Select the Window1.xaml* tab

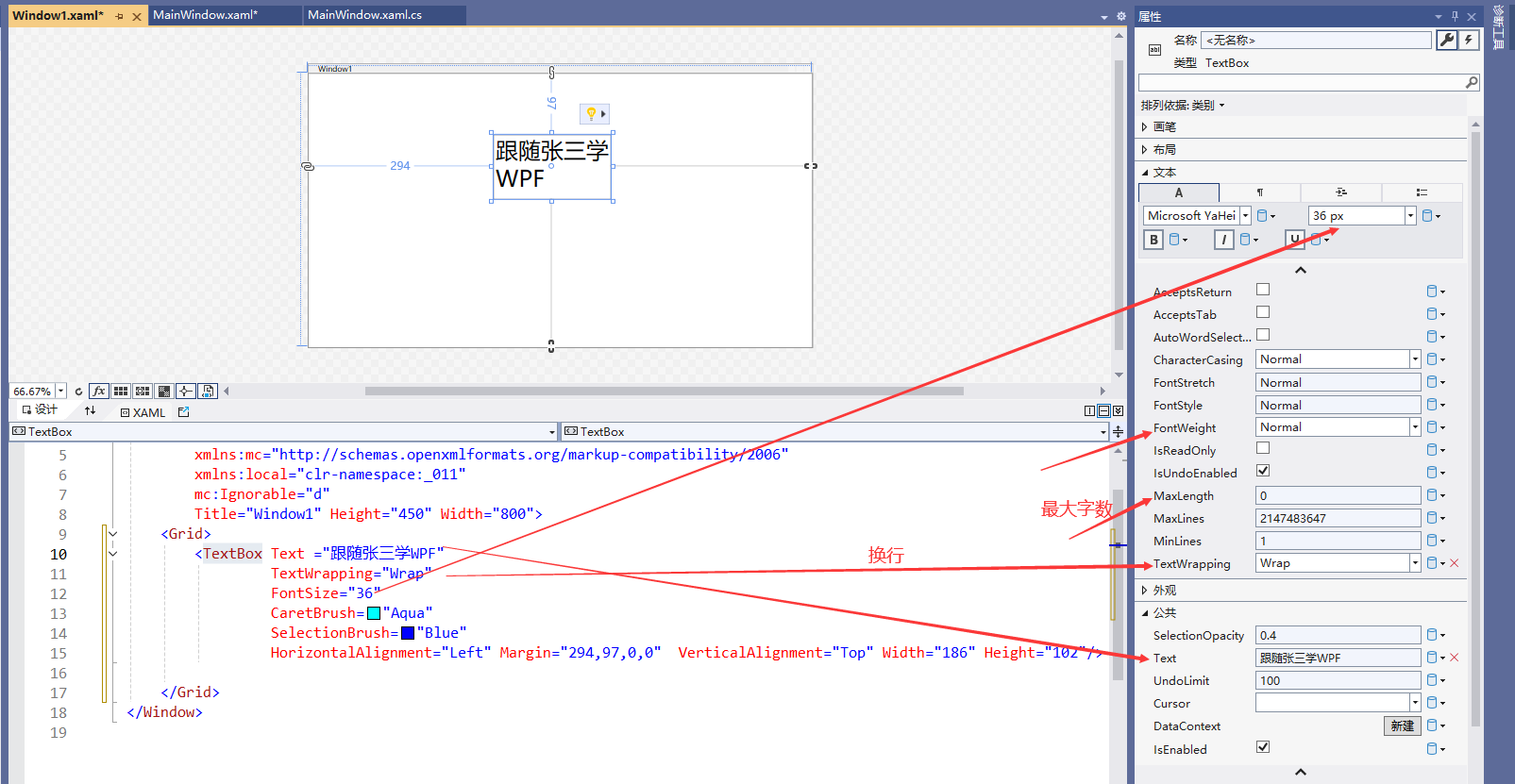coord(59,15)
